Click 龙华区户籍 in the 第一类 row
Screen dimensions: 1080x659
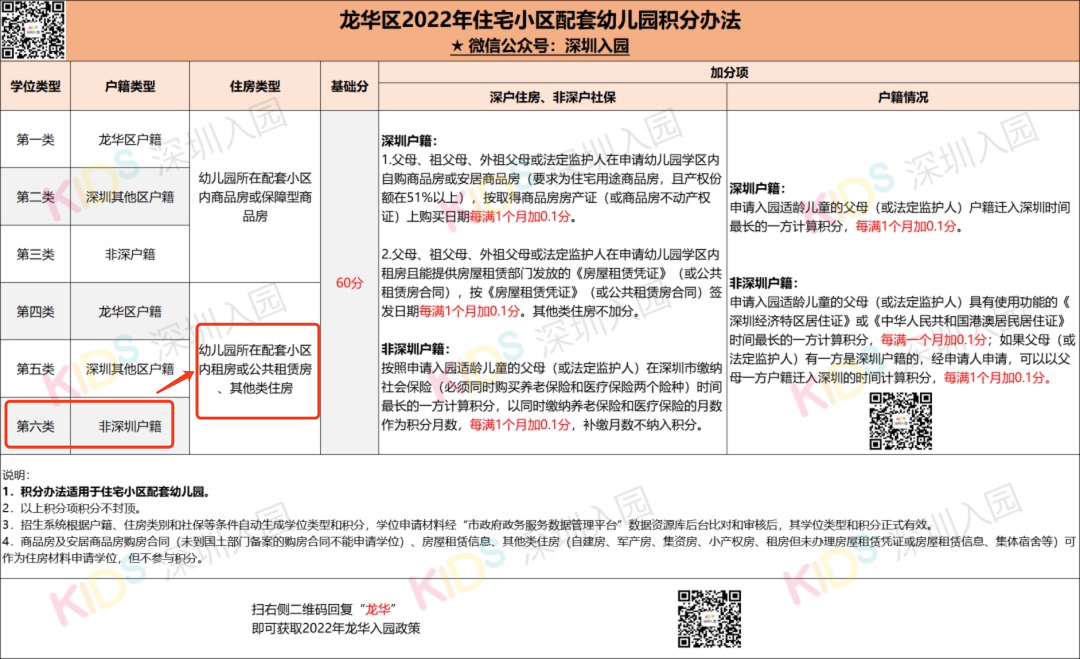pos(130,139)
